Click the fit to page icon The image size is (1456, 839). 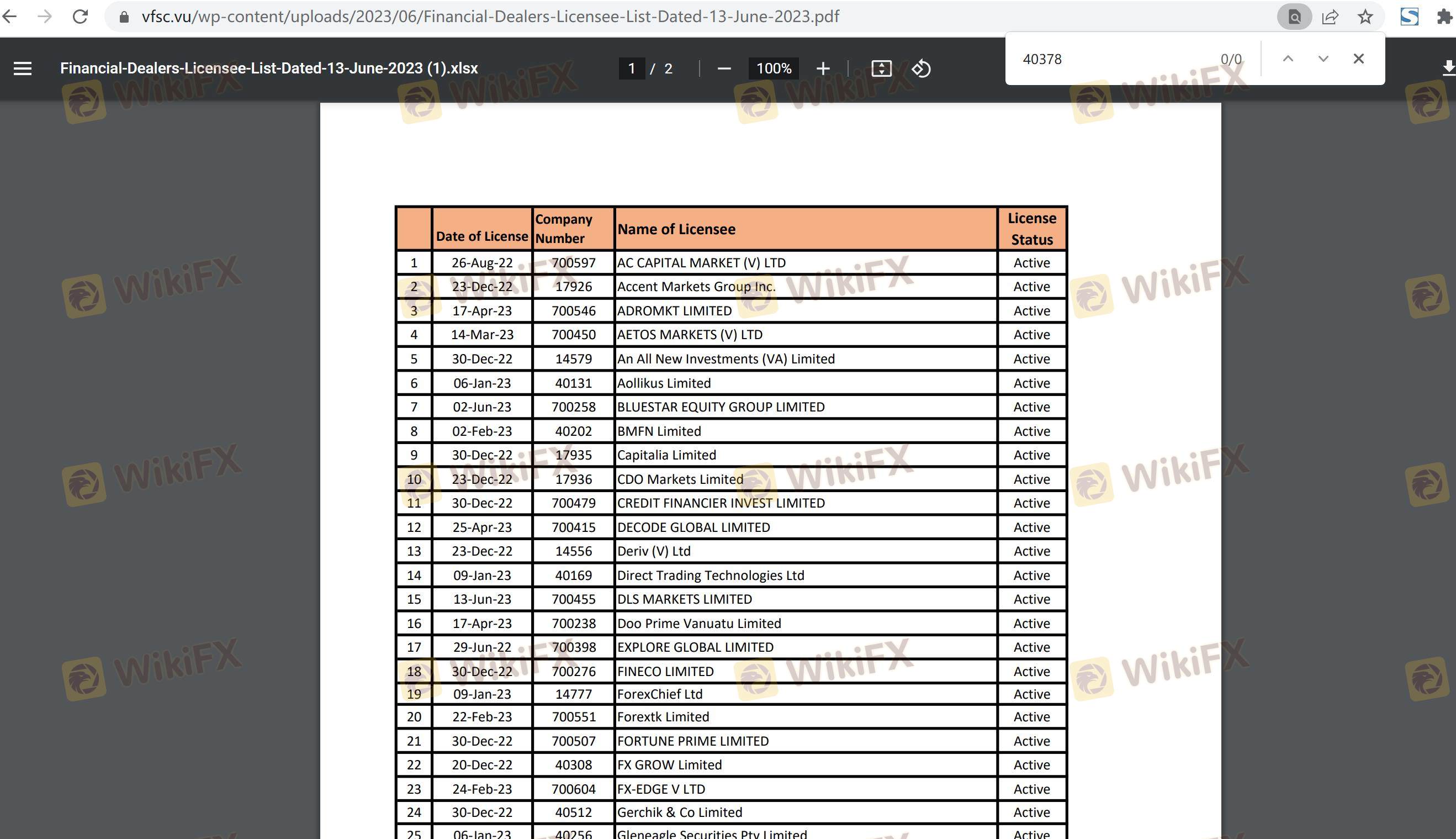click(881, 68)
